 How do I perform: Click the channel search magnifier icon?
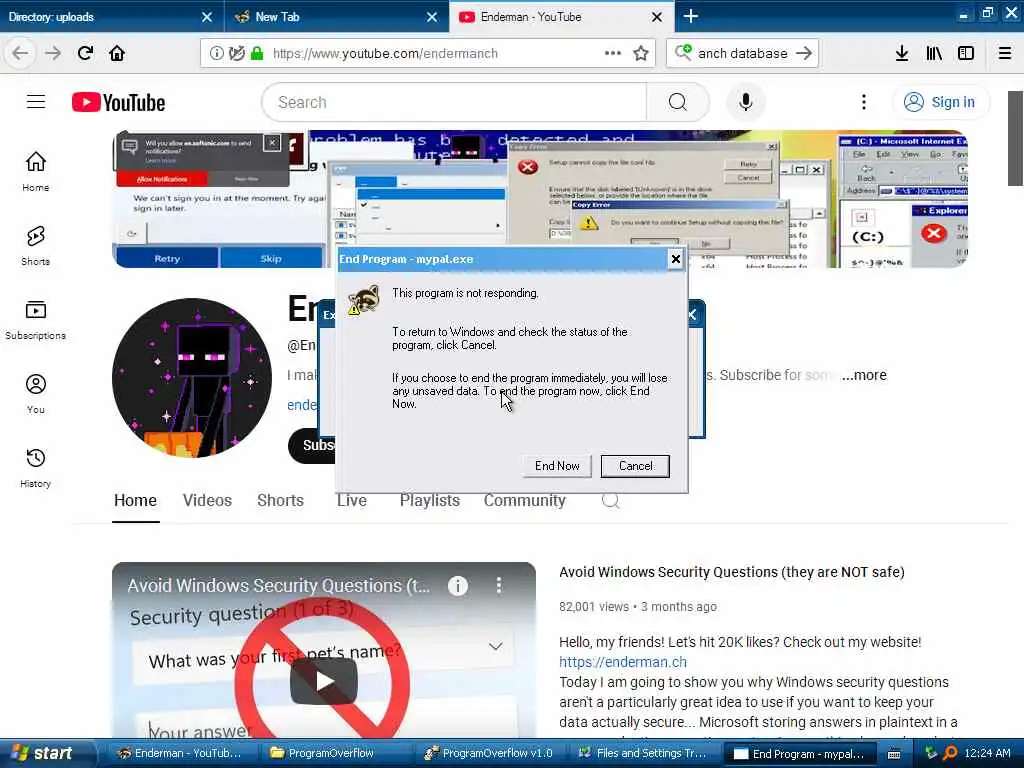611,500
